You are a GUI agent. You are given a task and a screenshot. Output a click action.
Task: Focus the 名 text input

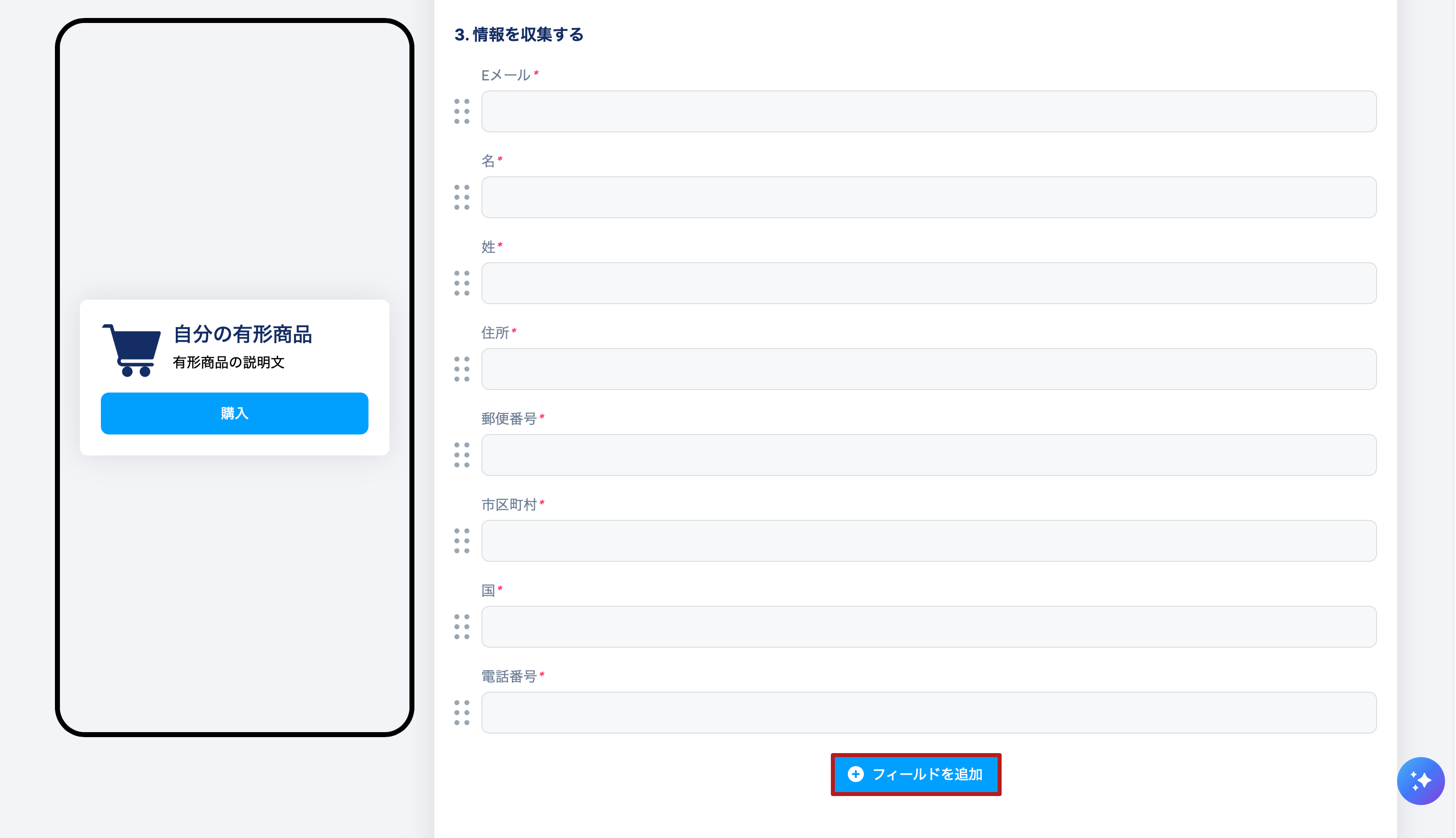pyautogui.click(x=929, y=197)
